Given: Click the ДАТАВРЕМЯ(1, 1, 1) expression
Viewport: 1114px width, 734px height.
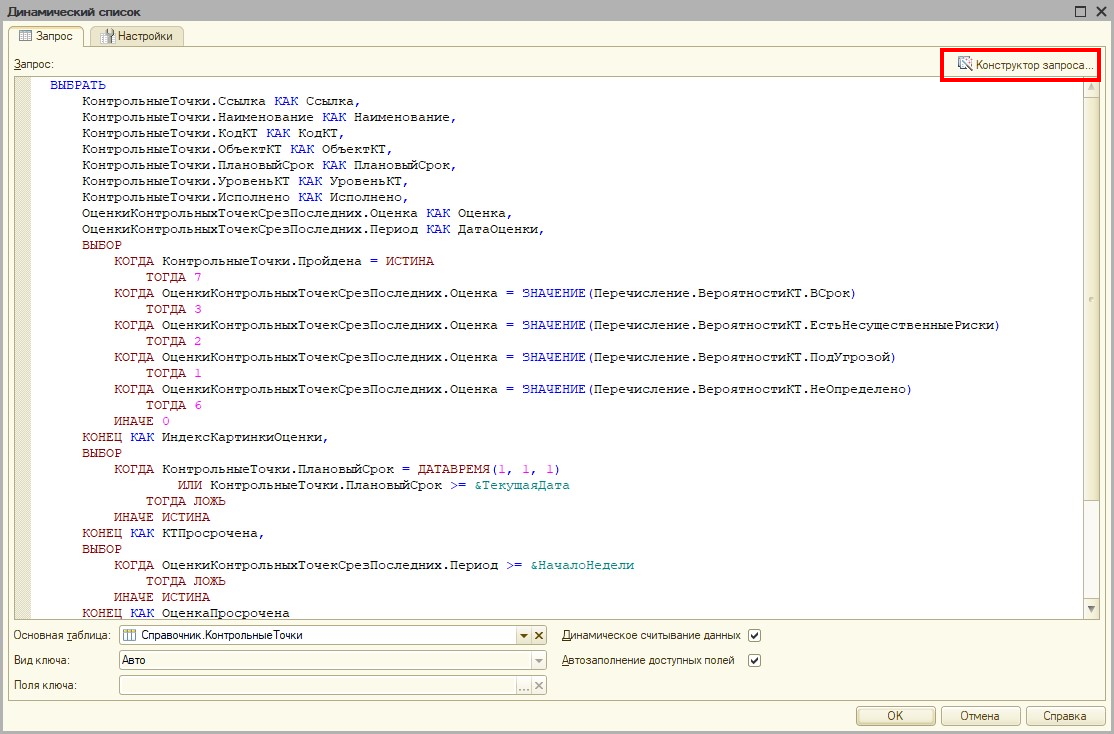Looking at the screenshot, I should [490, 469].
